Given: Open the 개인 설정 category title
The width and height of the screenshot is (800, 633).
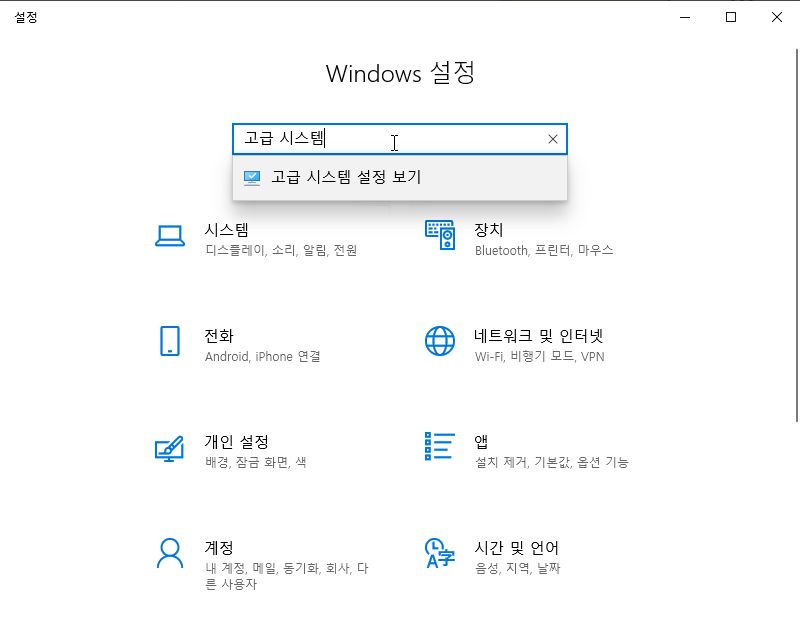Looking at the screenshot, I should pyautogui.click(x=237, y=441).
